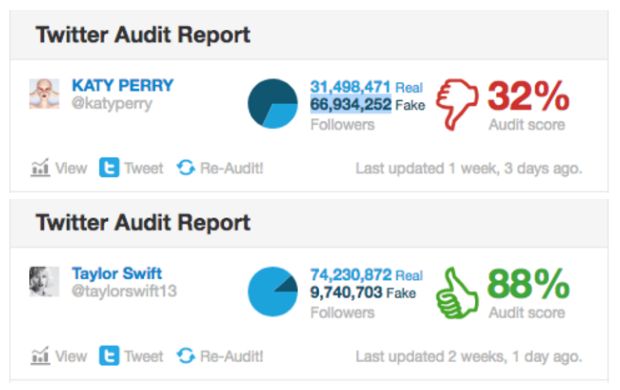Image resolution: width=620 pixels, height=390 pixels.
Task: Click the @taylorswift13 handle
Action: click(x=124, y=292)
